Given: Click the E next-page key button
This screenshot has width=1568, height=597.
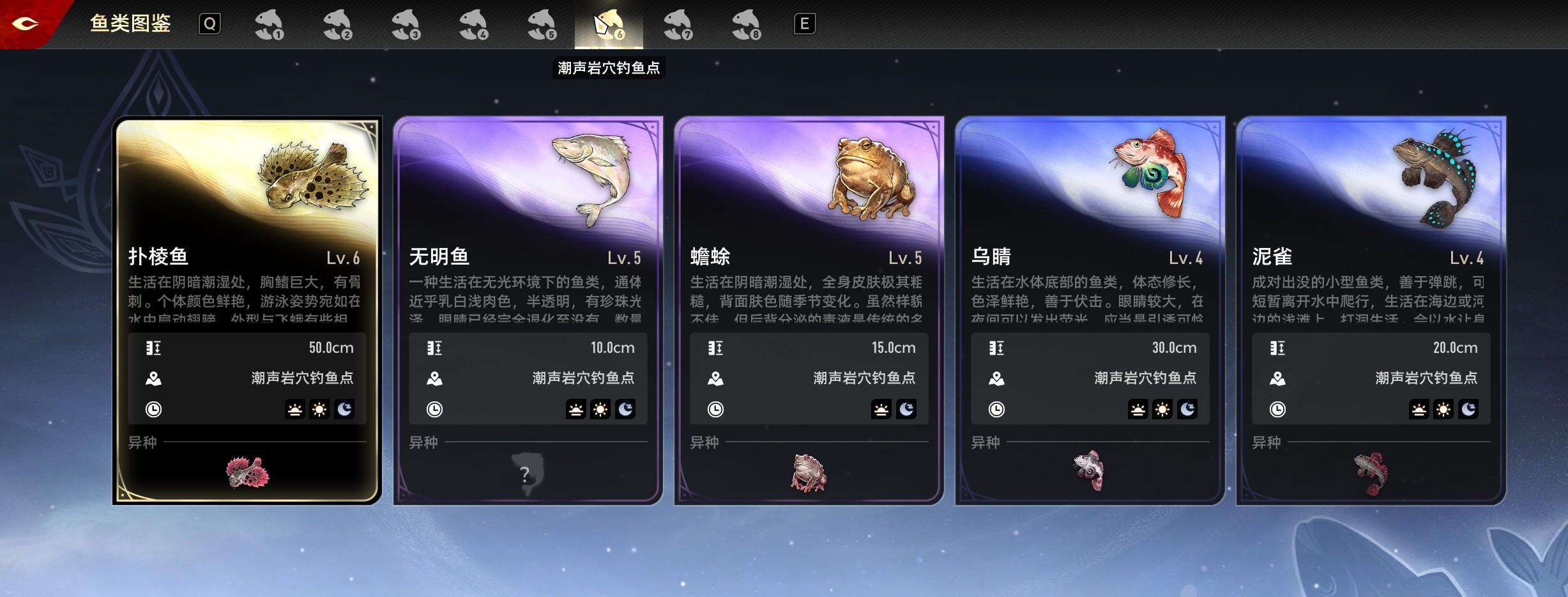Looking at the screenshot, I should point(804,24).
